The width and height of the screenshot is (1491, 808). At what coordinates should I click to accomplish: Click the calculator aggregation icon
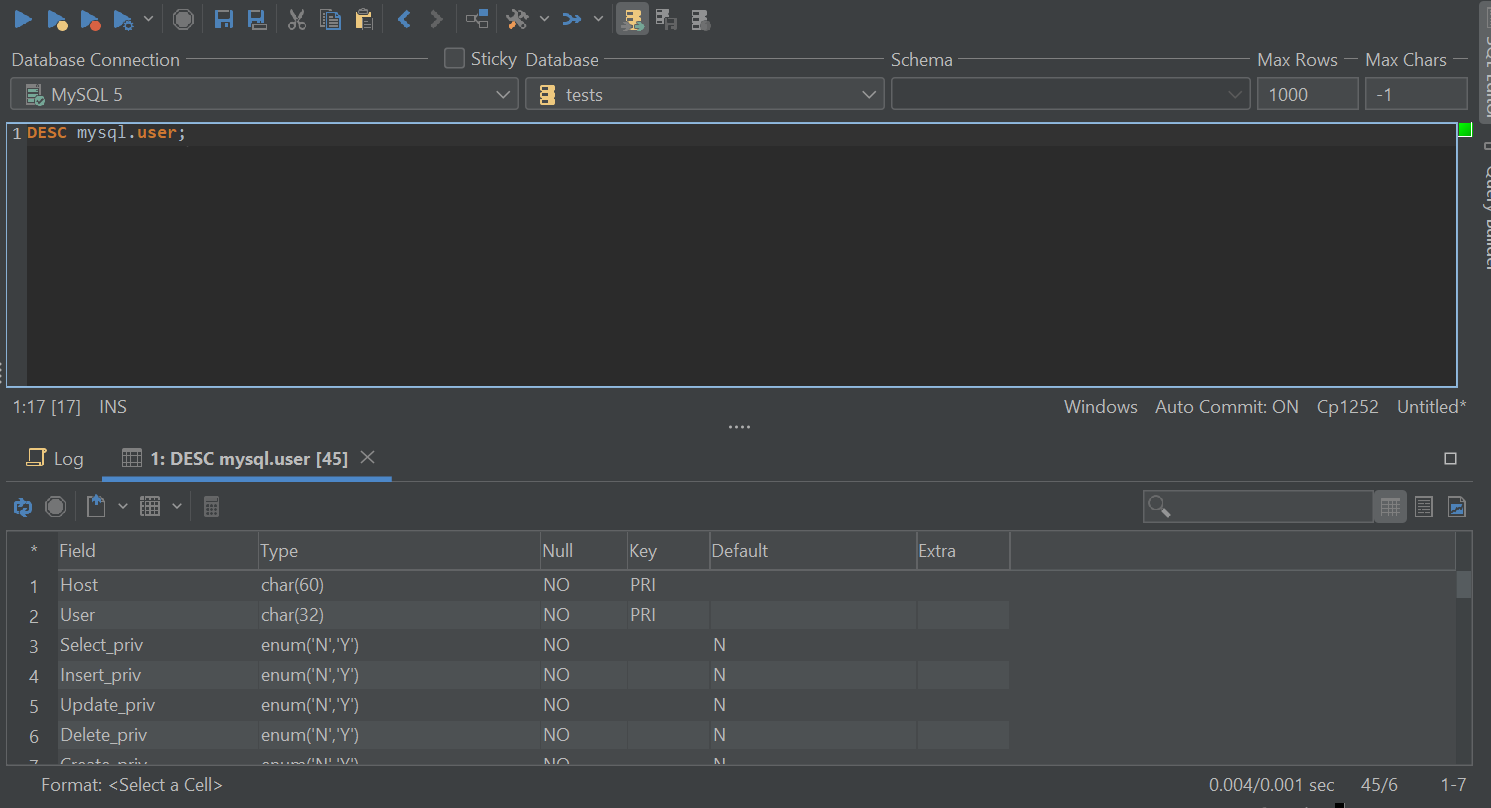click(x=211, y=506)
